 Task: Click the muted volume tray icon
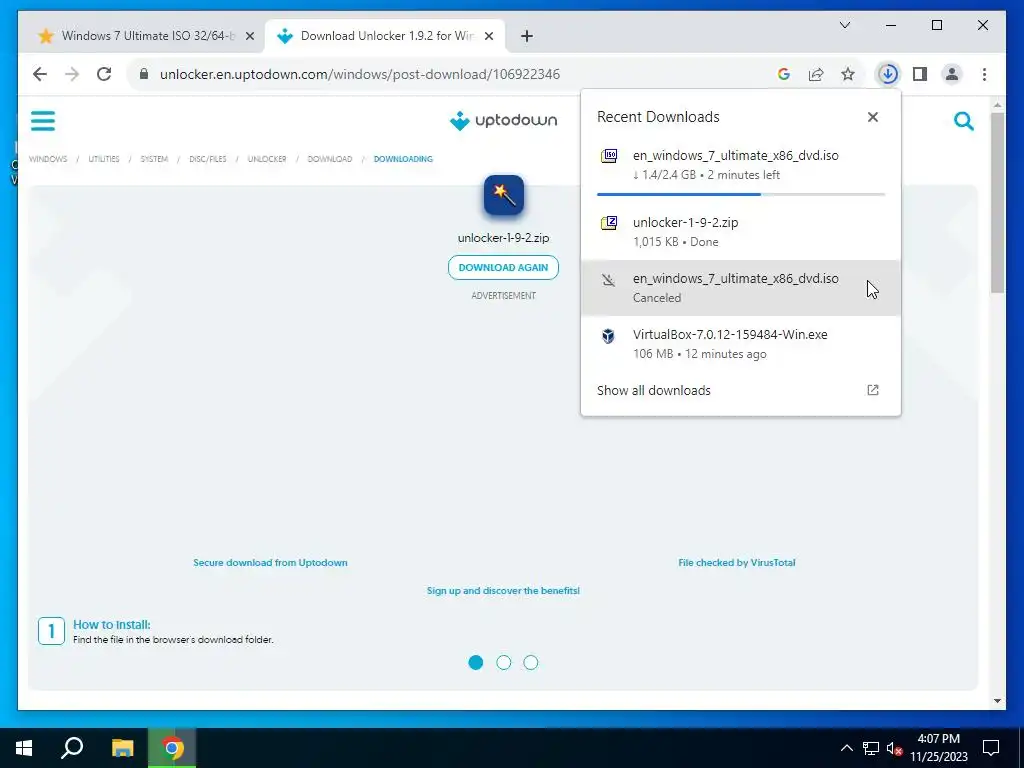pyautogui.click(x=894, y=748)
